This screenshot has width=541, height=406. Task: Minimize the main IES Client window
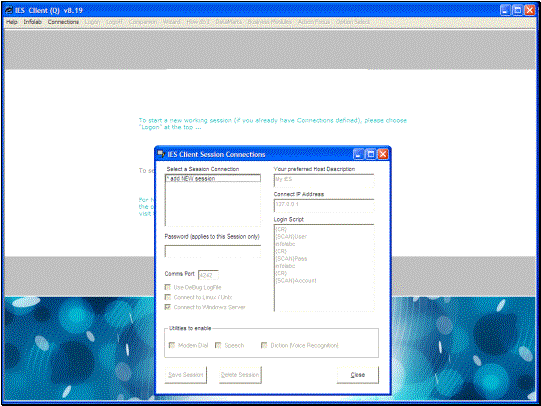505,10
